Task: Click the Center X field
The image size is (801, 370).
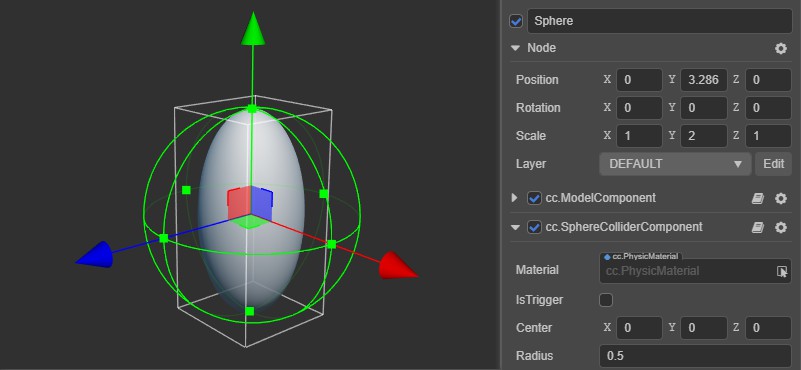Action: (640, 328)
